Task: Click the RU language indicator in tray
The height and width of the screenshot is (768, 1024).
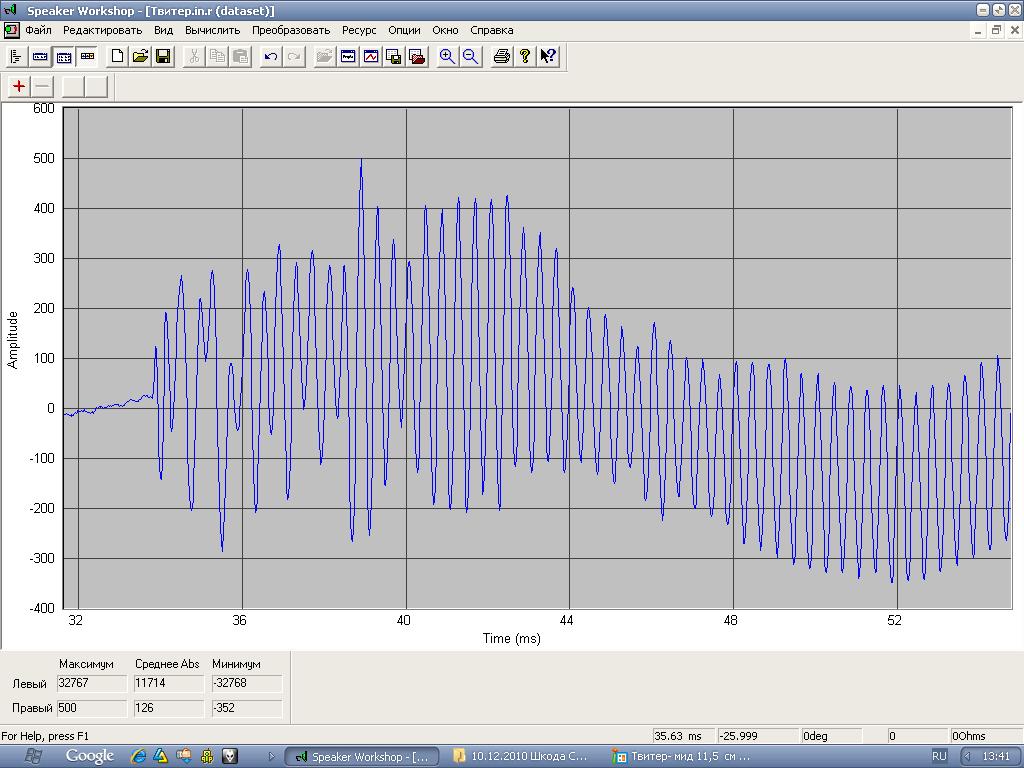Action: [939, 756]
